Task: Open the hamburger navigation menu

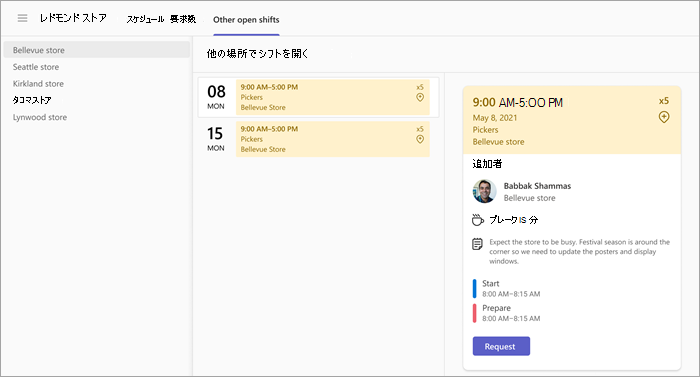Action: 22,18
